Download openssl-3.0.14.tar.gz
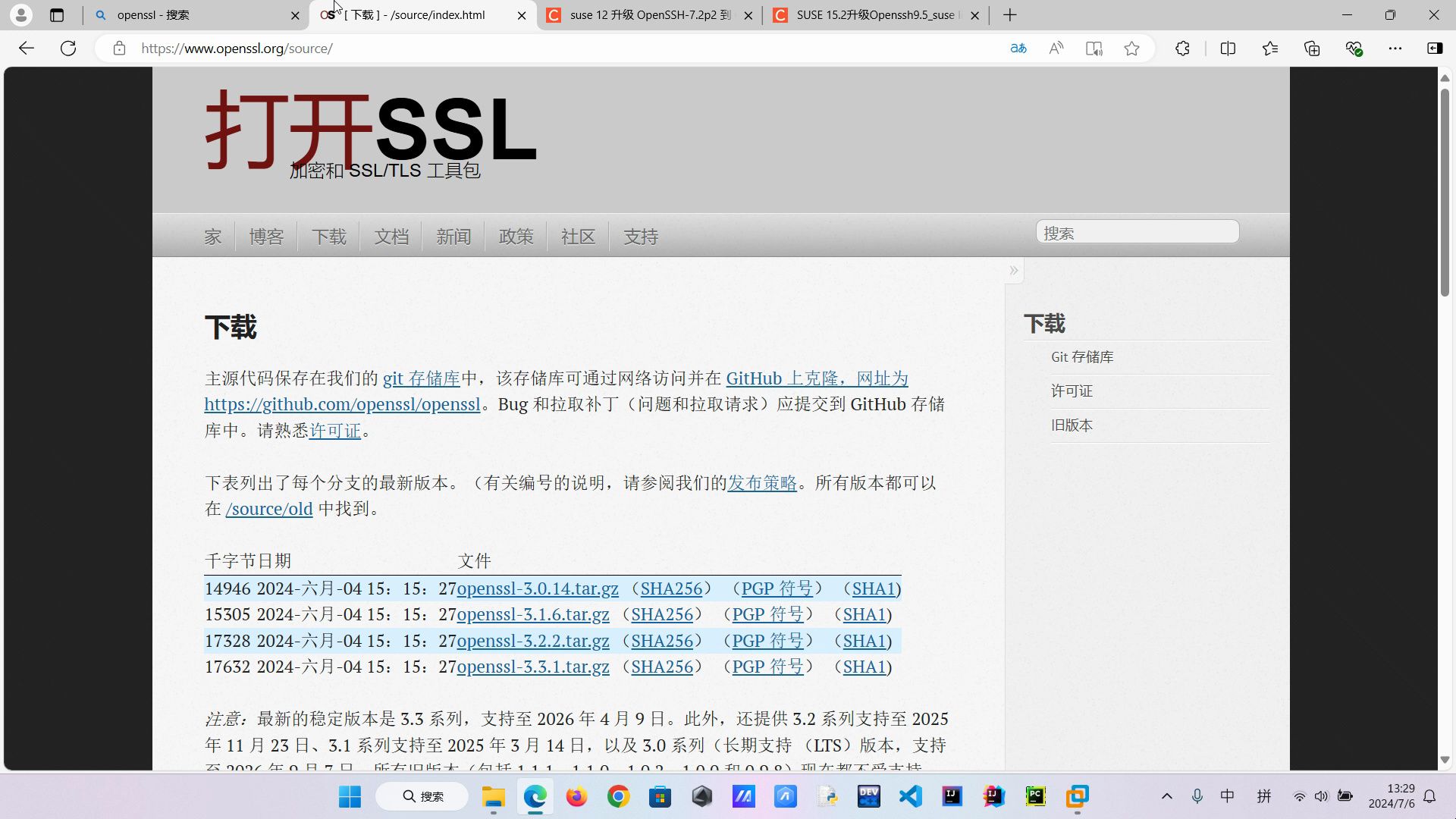This screenshot has width=1456, height=819. pos(538,588)
